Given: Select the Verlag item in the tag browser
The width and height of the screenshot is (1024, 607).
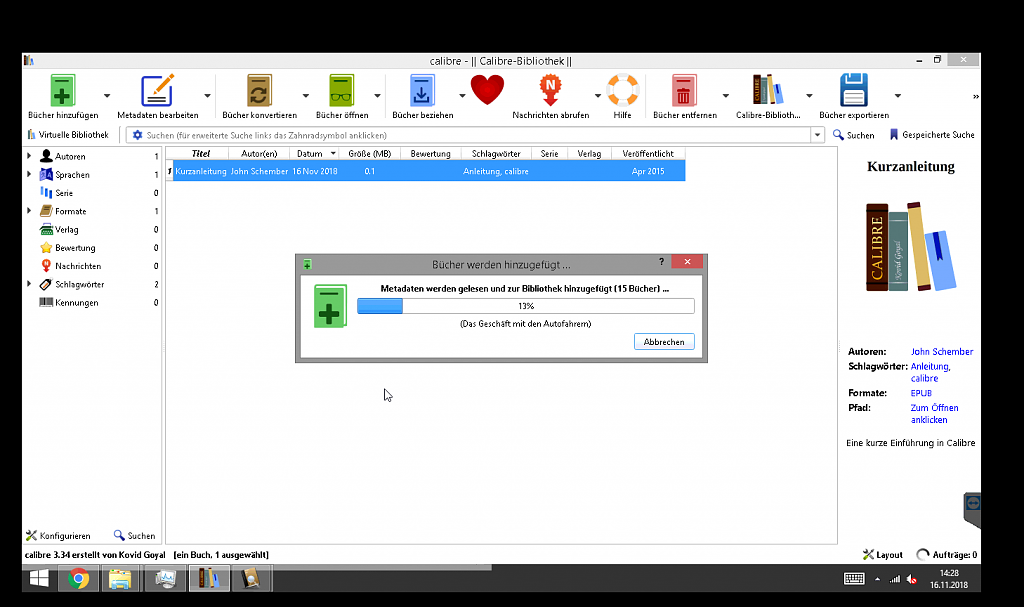Looking at the screenshot, I should coord(67,229).
